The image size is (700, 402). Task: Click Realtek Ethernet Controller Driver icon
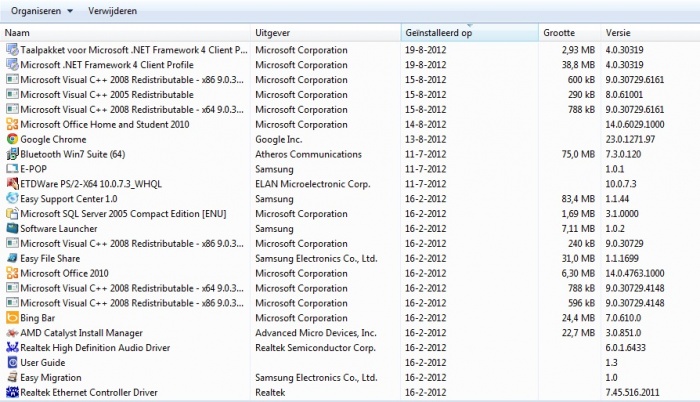pos(12,392)
